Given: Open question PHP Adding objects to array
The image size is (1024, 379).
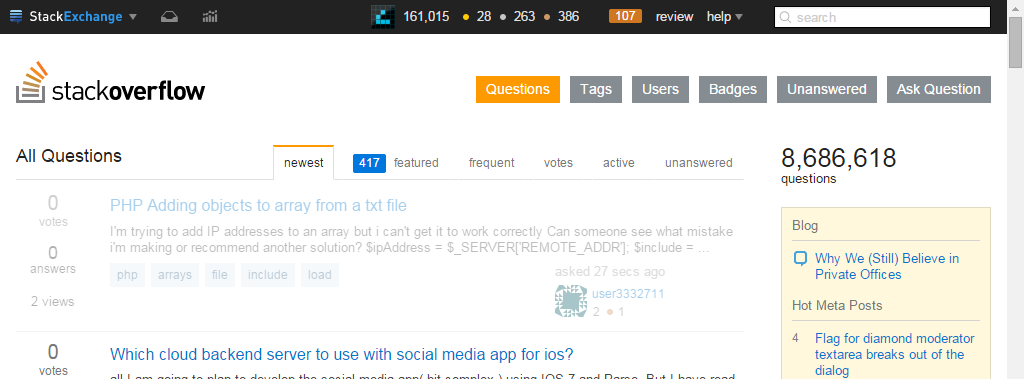Looking at the screenshot, I should [x=258, y=206].
